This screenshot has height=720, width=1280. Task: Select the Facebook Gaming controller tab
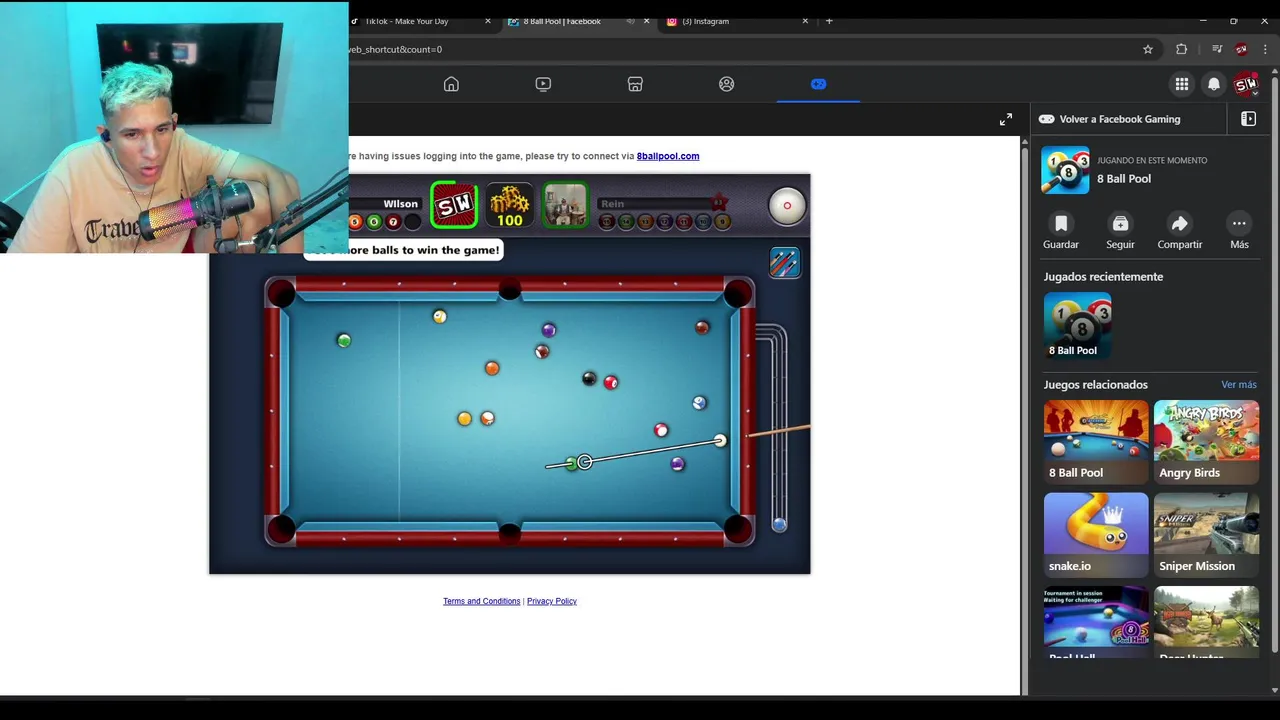tap(818, 84)
